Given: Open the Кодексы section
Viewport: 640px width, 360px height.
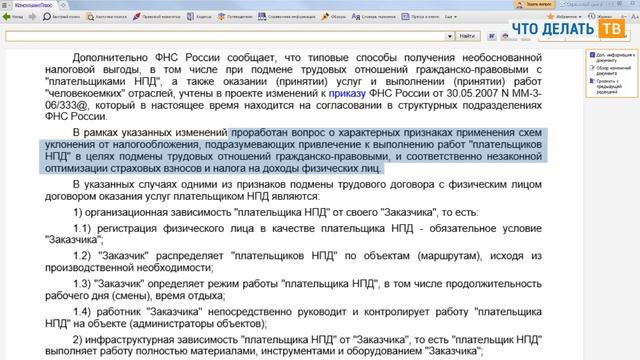Looking at the screenshot, I should point(199,17).
